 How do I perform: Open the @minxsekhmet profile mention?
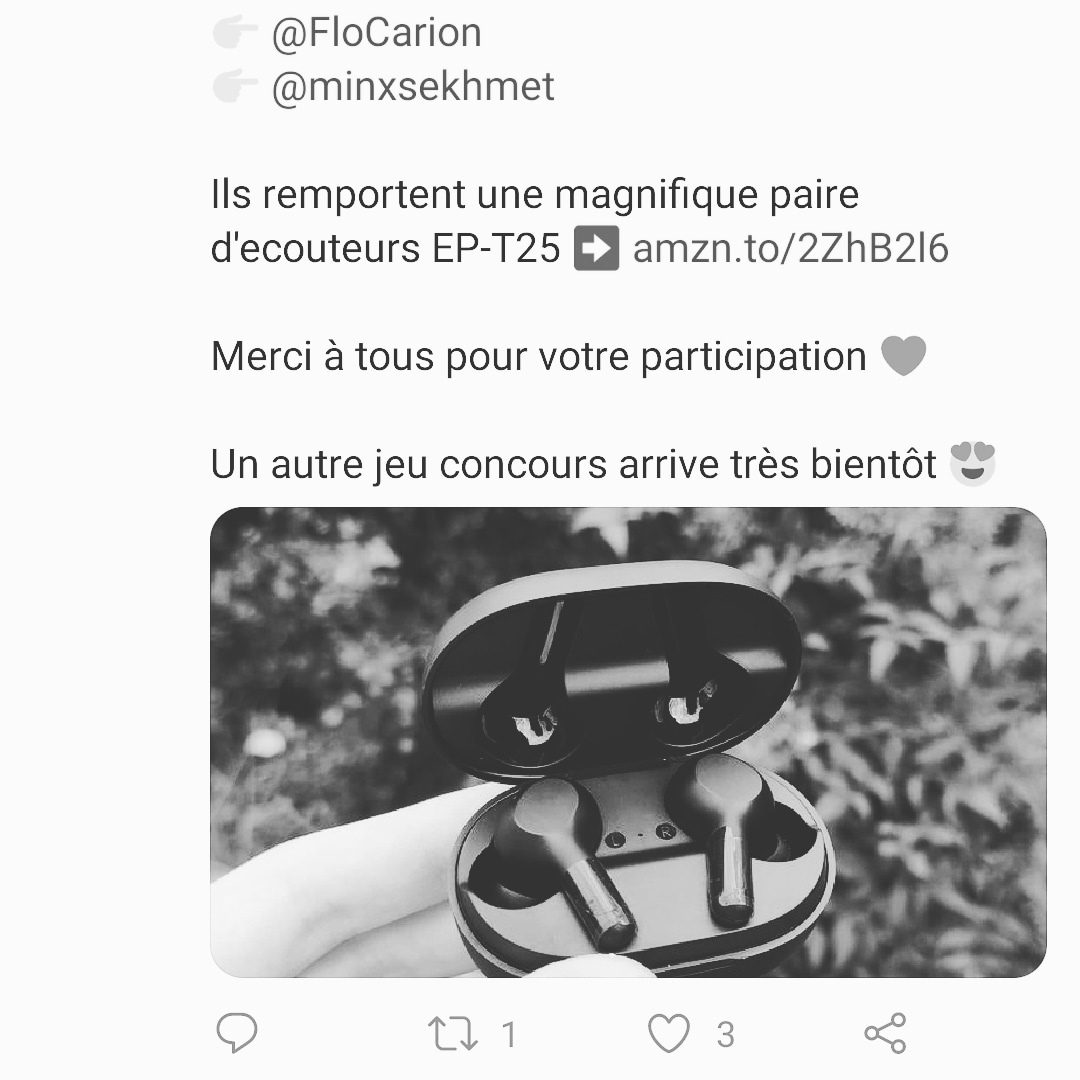[x=413, y=87]
